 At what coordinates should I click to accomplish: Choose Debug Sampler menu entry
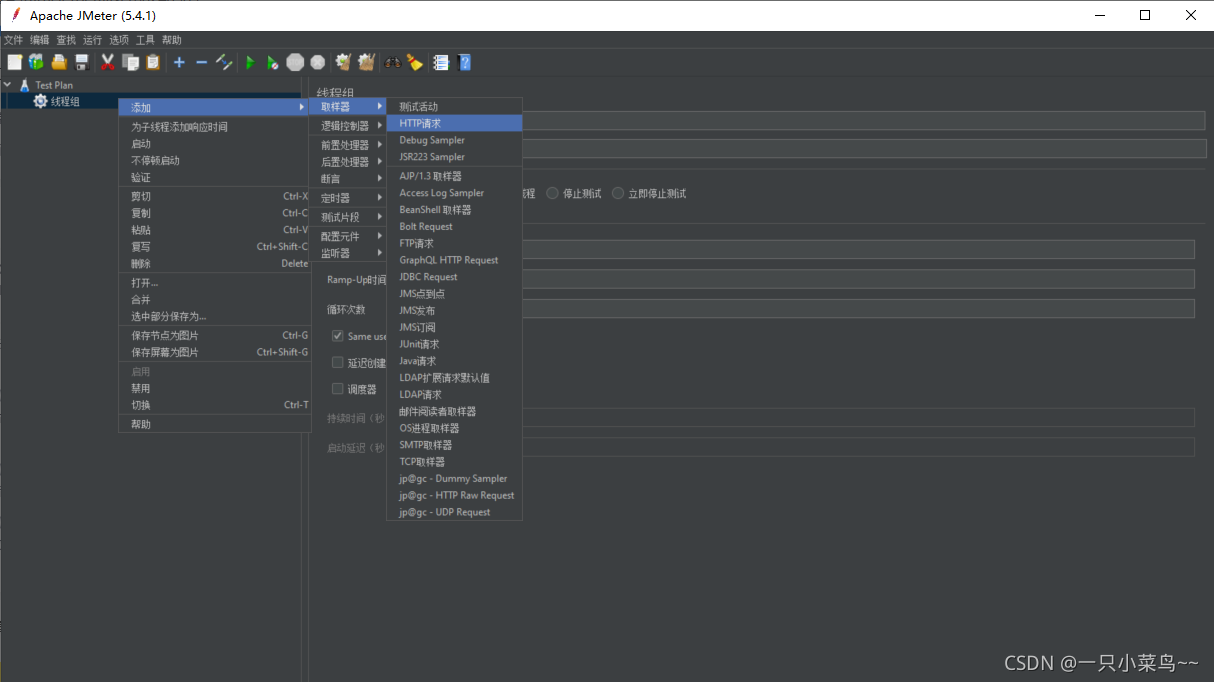click(x=454, y=140)
